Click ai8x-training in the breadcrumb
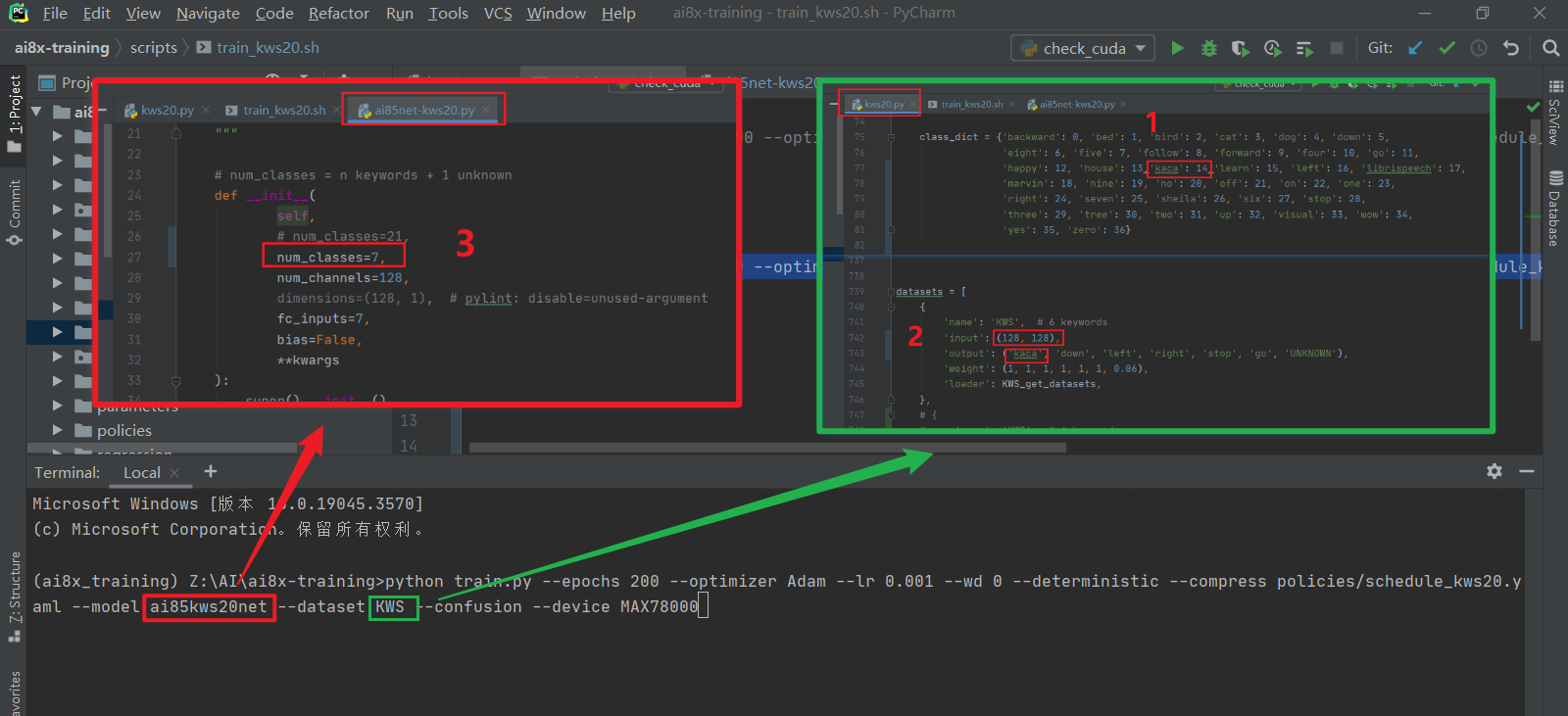Screen dimensions: 1568x716 (x=62, y=48)
